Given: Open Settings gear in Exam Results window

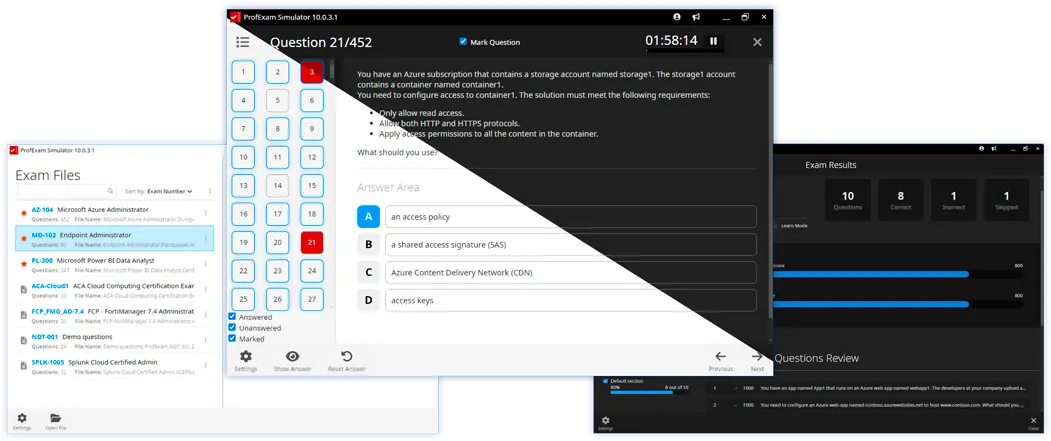Looking at the screenshot, I should 605,420.
